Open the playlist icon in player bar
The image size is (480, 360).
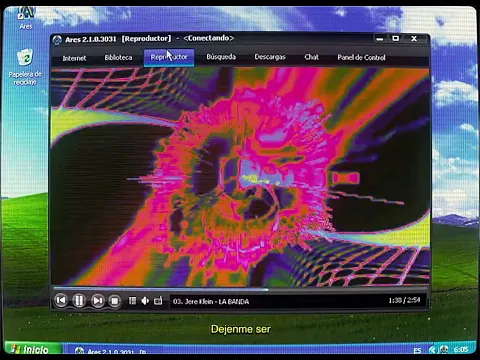132,301
